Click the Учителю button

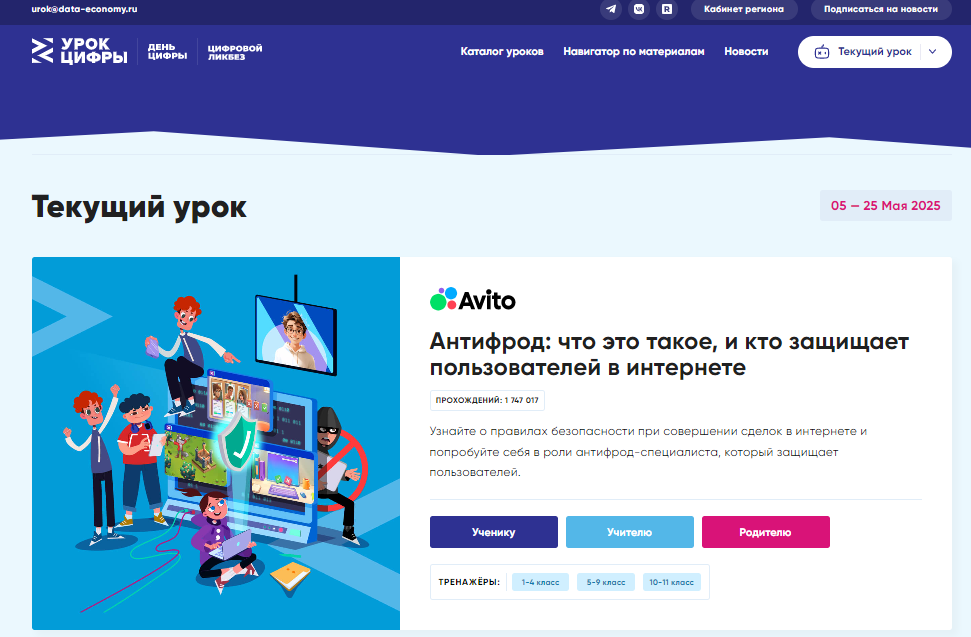point(629,532)
